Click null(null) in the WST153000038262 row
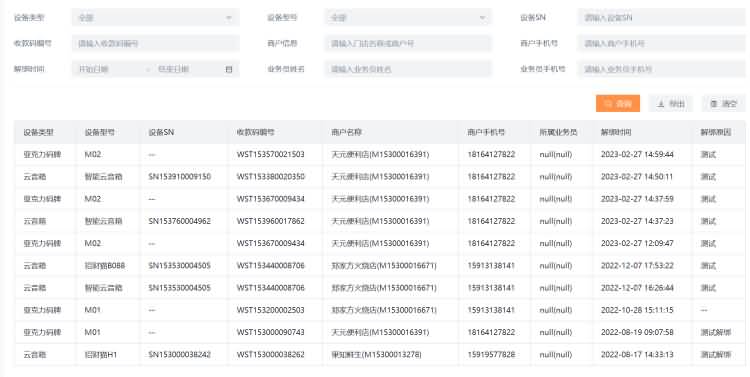 (x=556, y=355)
